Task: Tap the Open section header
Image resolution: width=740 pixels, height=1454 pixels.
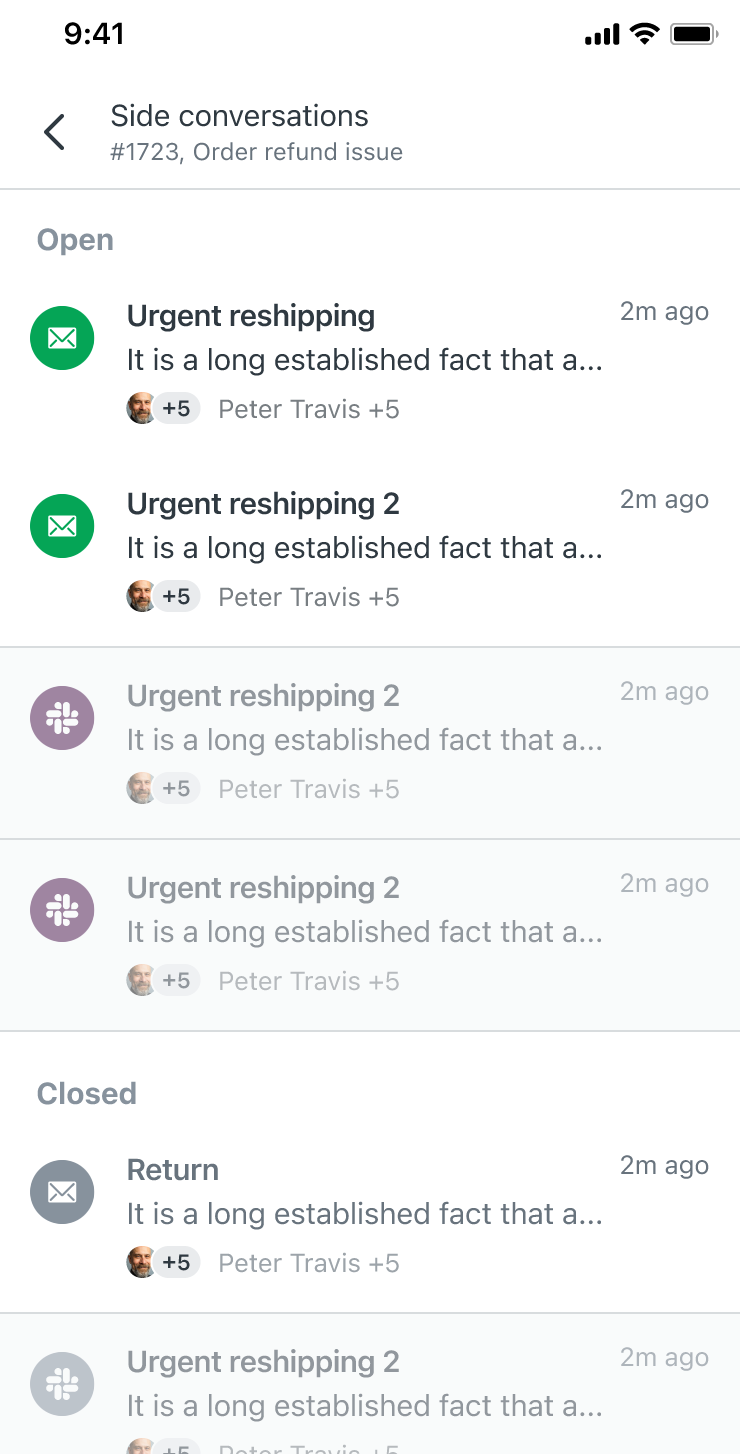Action: click(75, 240)
